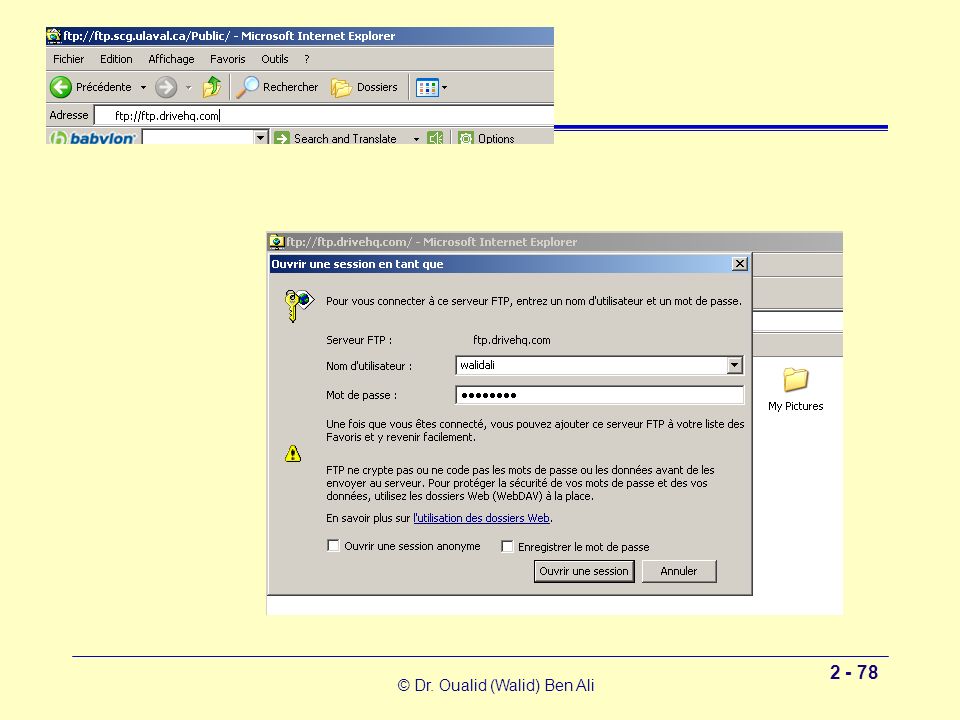Open the Outils menu

[x=275, y=59]
